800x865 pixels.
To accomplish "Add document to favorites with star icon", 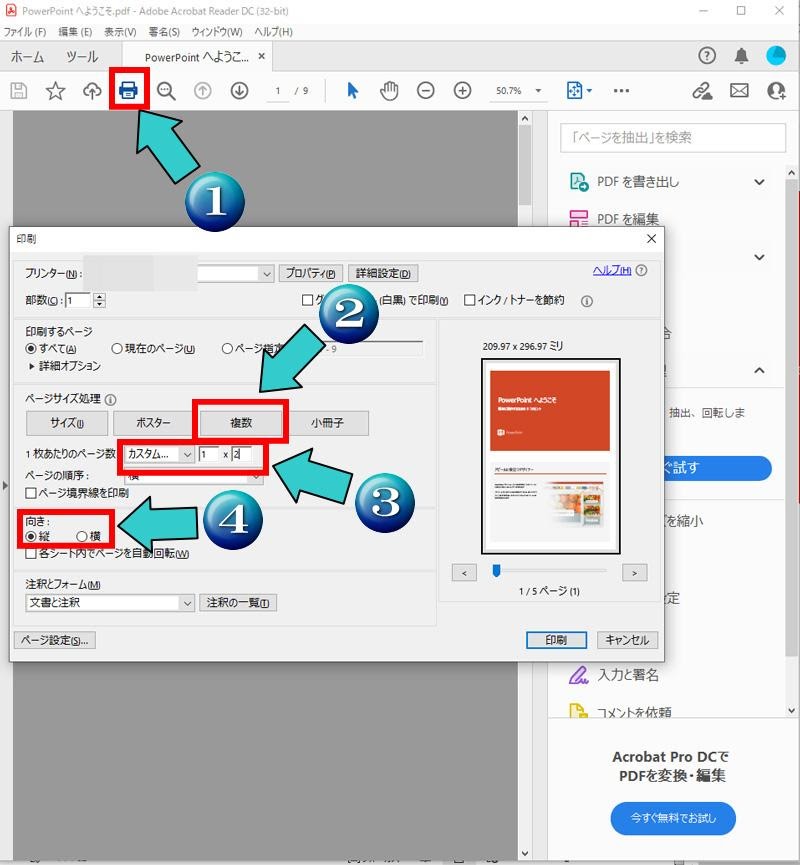I will click(55, 90).
